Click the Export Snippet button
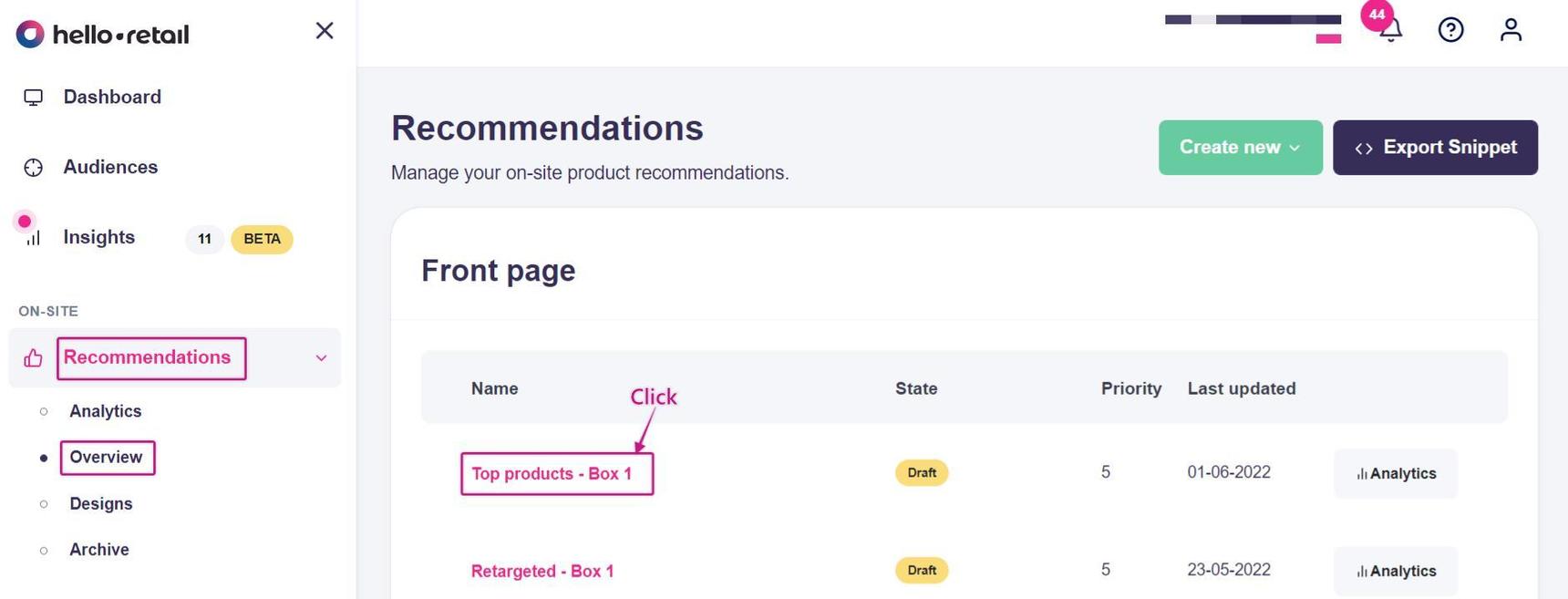The width and height of the screenshot is (1568, 599). coord(1435,148)
